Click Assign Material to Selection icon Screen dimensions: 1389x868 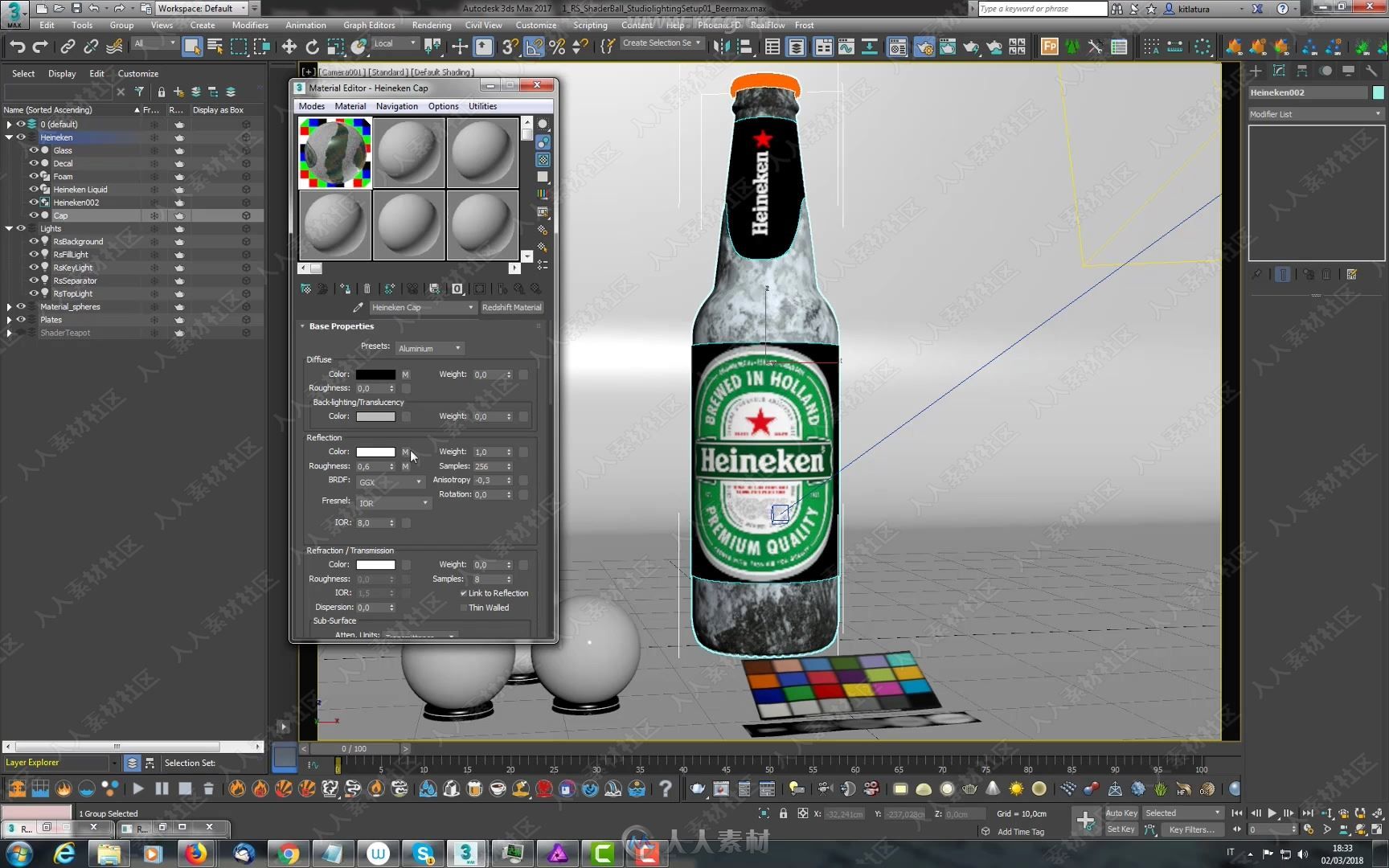click(345, 289)
